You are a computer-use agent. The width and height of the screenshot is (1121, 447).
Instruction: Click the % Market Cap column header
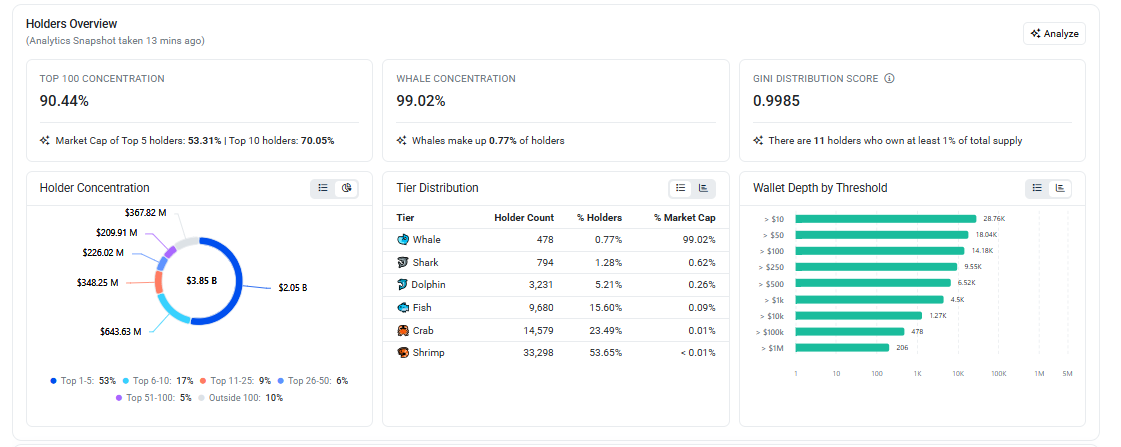point(685,217)
